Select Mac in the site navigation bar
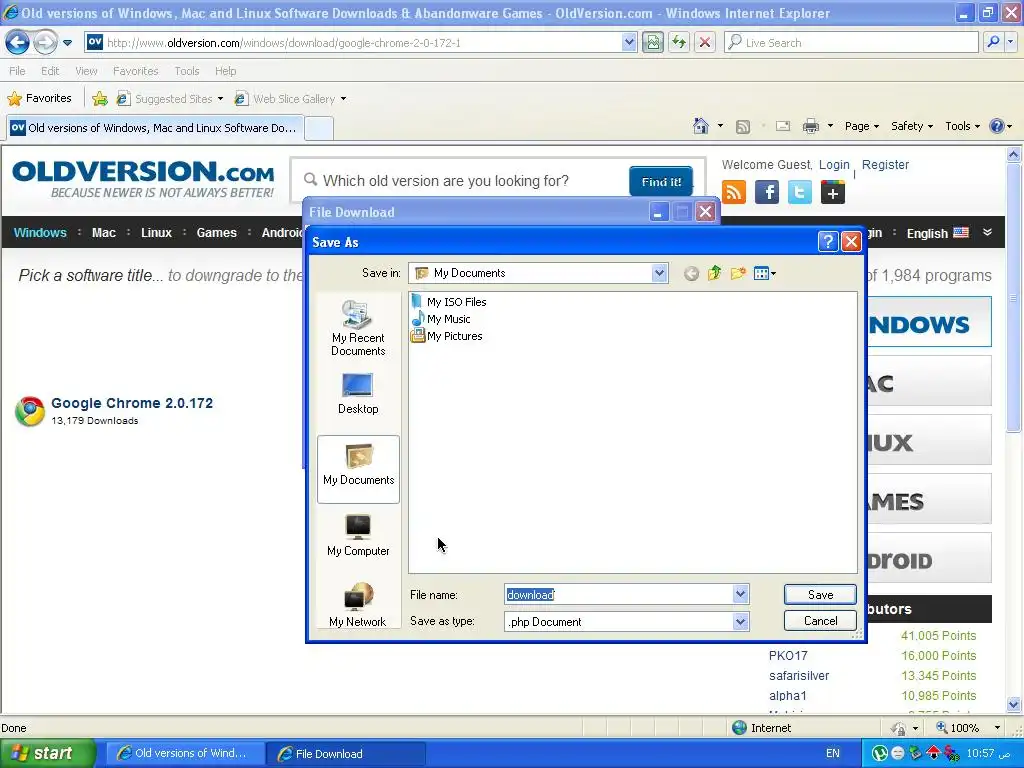The width and height of the screenshot is (1024, 768). [104, 232]
